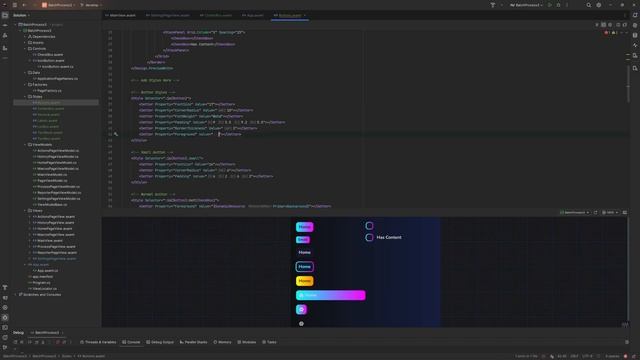Open the BatchProcess2 run configuration dropdown
The image size is (640, 360).
(x=526, y=5)
